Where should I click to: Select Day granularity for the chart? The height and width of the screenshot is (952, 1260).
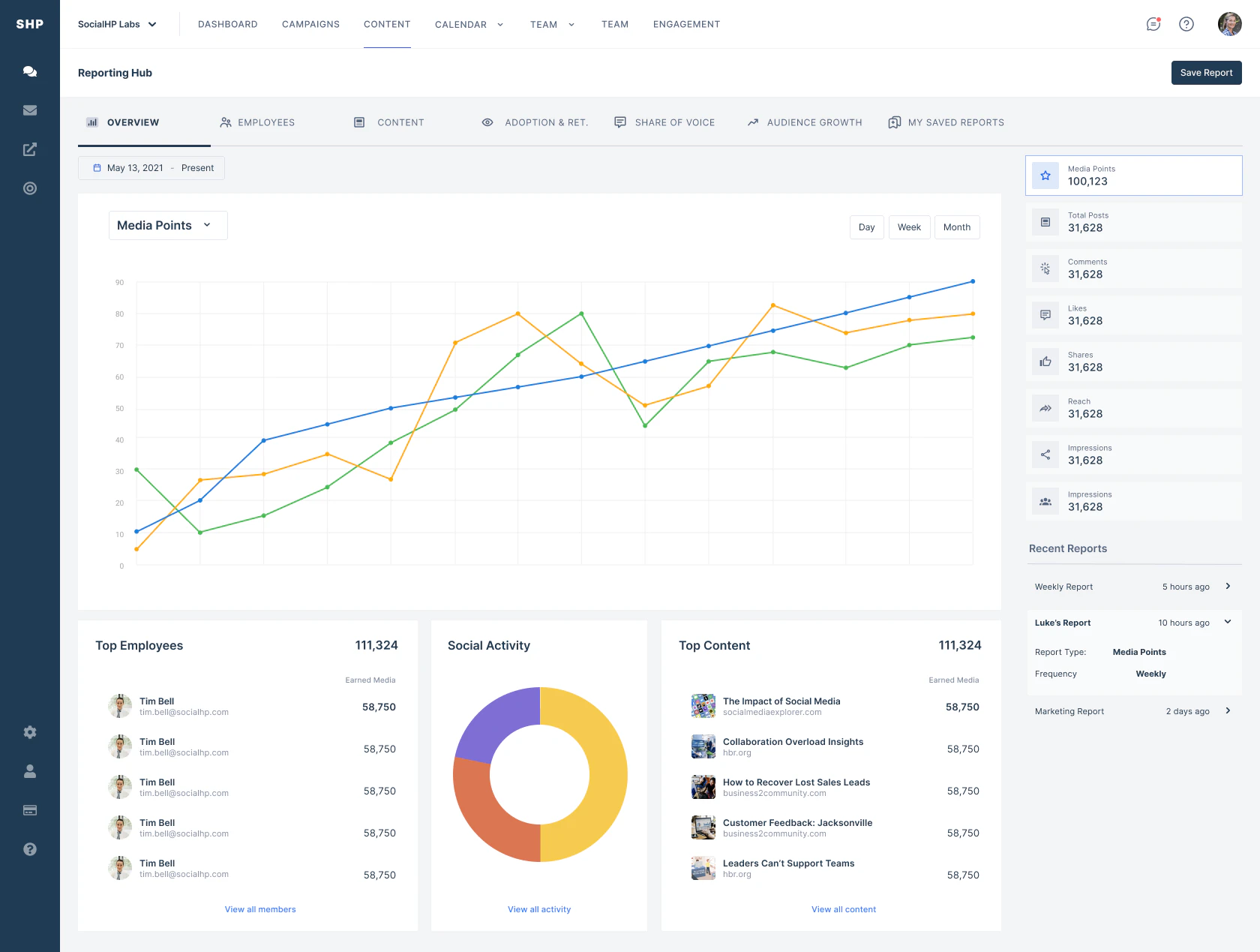click(x=866, y=227)
